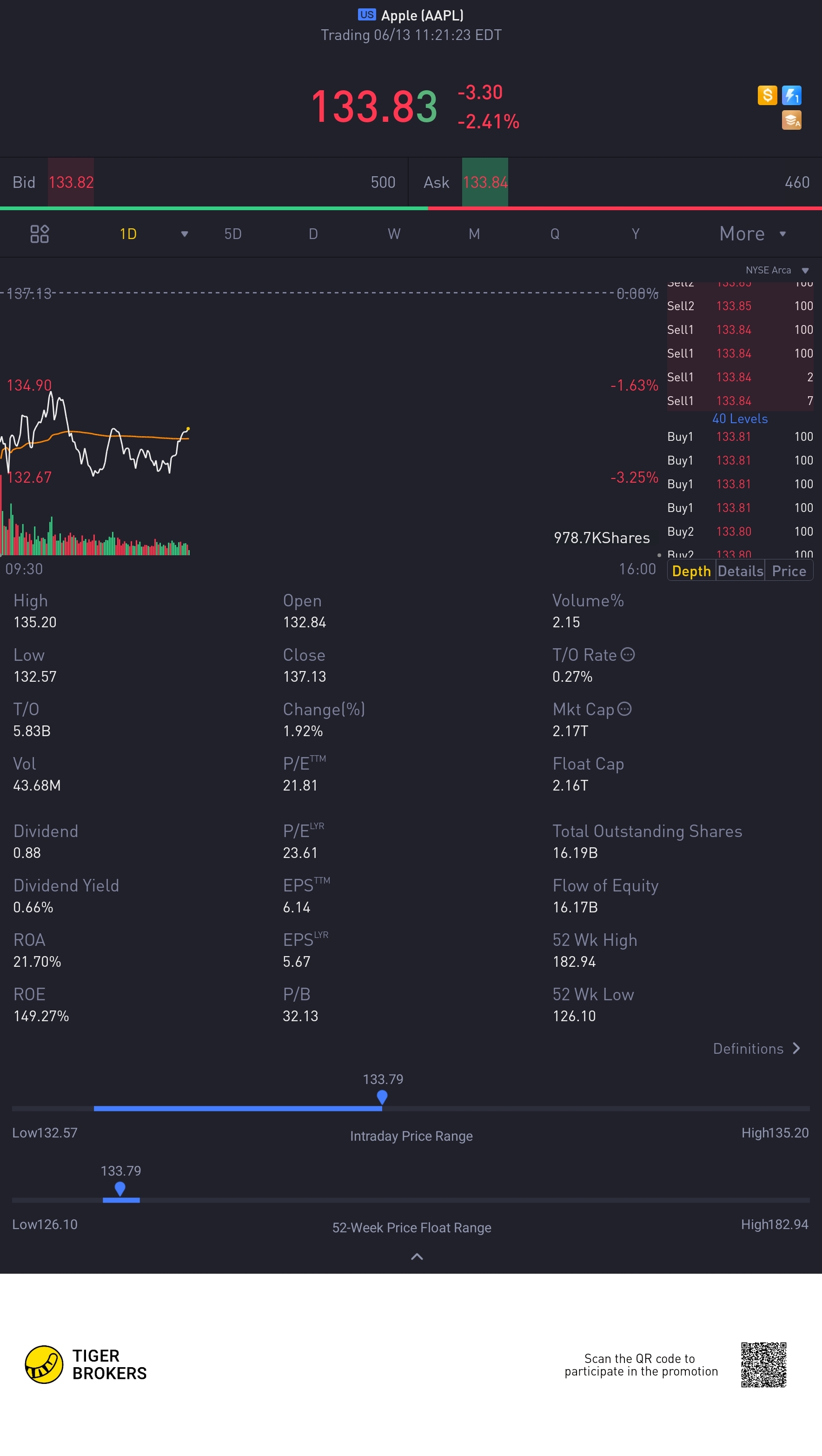822x1456 pixels.
Task: Tap the EPS TTM value 6.14
Action: [297, 907]
